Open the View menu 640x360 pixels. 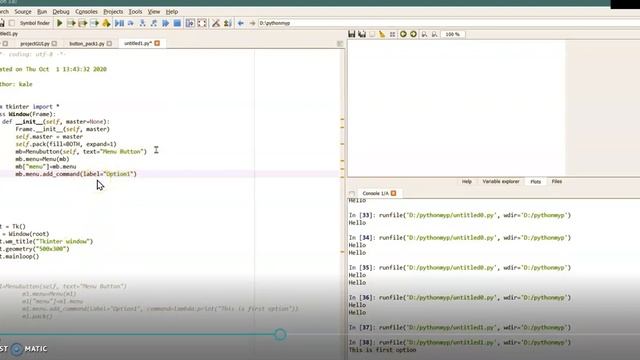point(154,12)
